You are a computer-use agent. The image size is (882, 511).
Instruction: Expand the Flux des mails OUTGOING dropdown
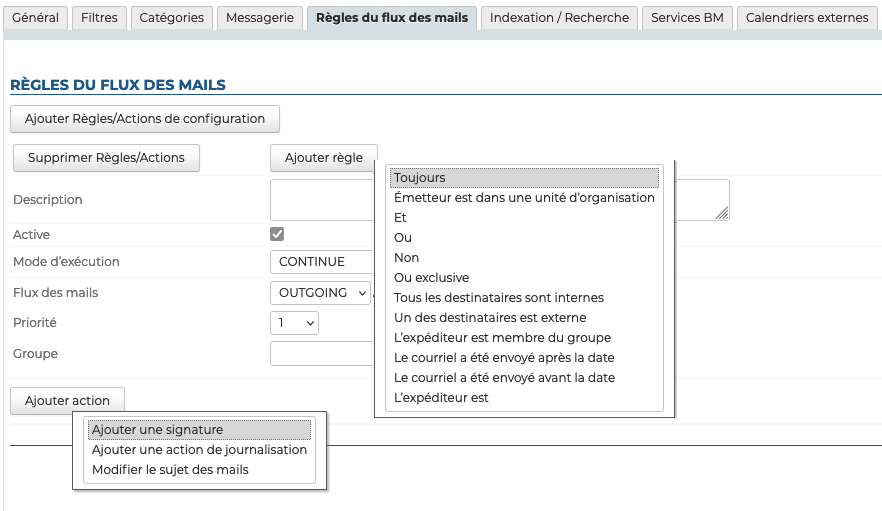320,293
